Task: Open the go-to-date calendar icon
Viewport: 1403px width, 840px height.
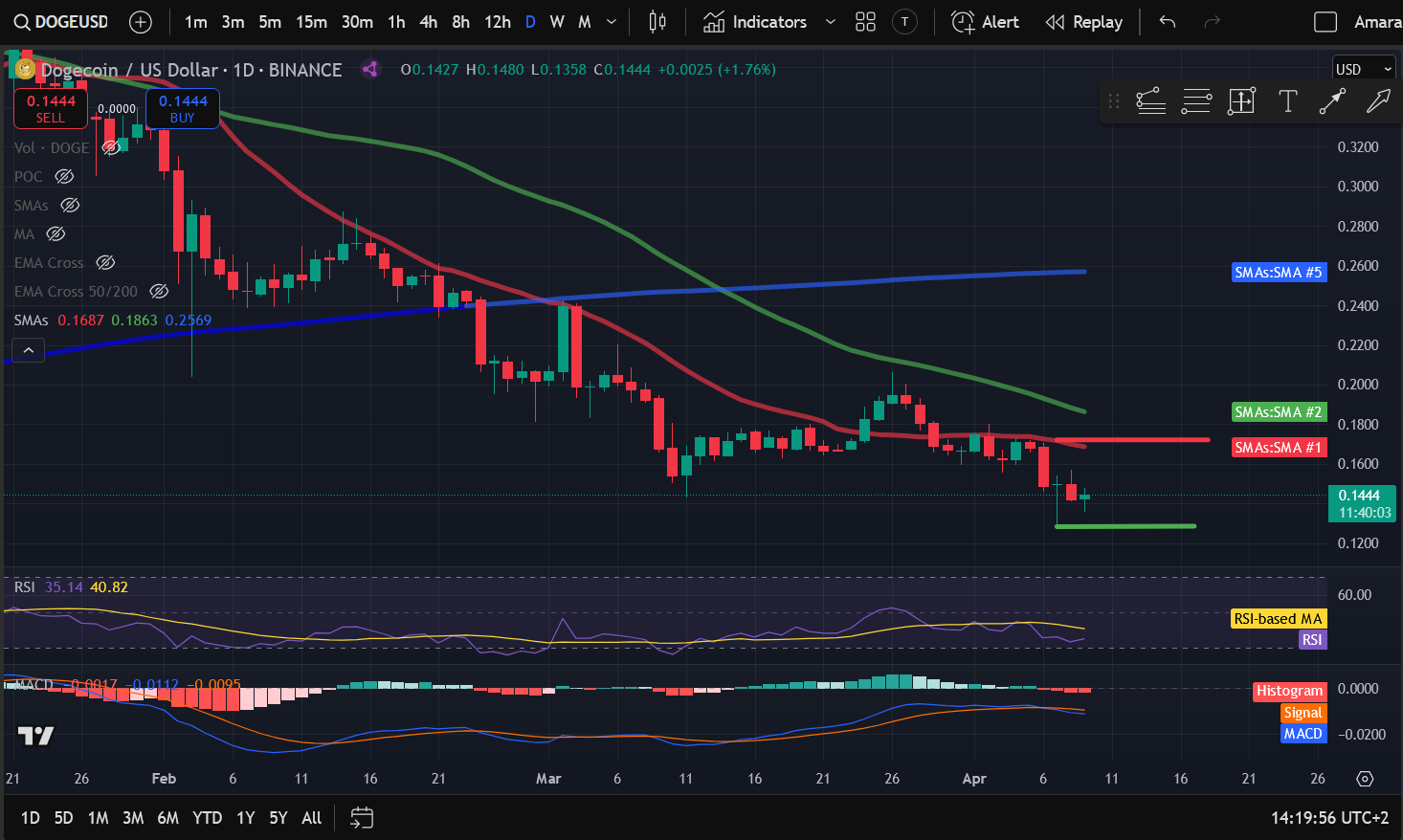Action: tap(362, 818)
